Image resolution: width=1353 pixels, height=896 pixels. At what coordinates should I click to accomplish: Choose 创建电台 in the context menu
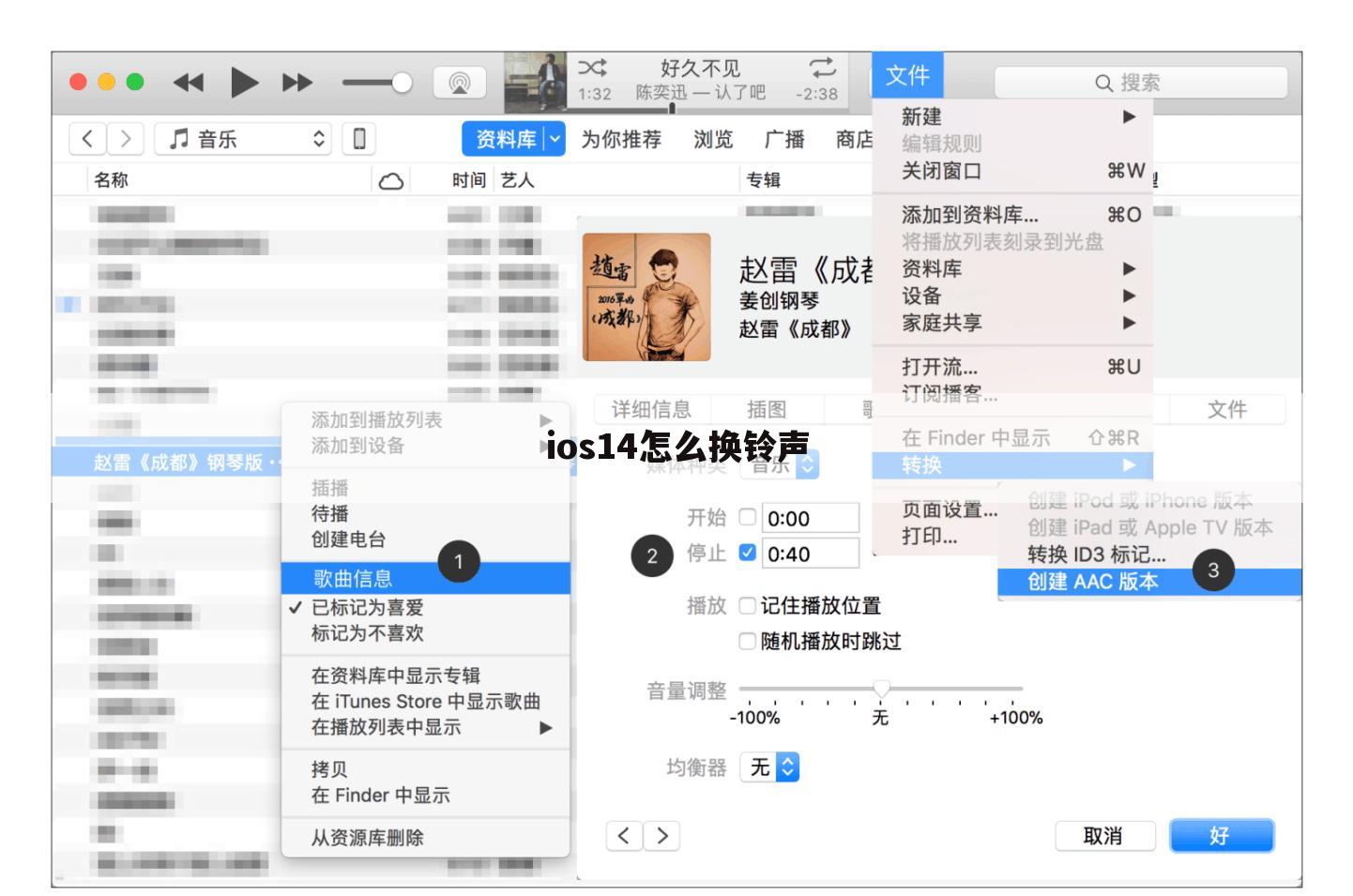[x=426, y=539]
